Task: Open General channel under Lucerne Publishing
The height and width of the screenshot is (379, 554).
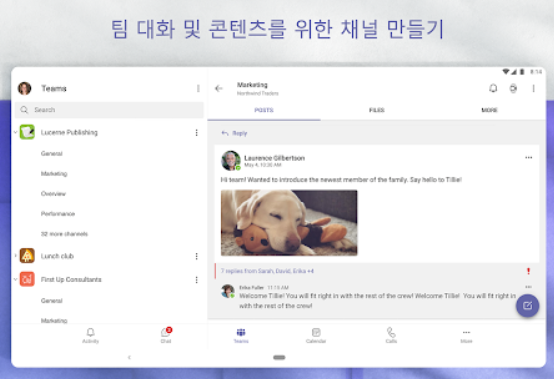Action: tap(52, 154)
